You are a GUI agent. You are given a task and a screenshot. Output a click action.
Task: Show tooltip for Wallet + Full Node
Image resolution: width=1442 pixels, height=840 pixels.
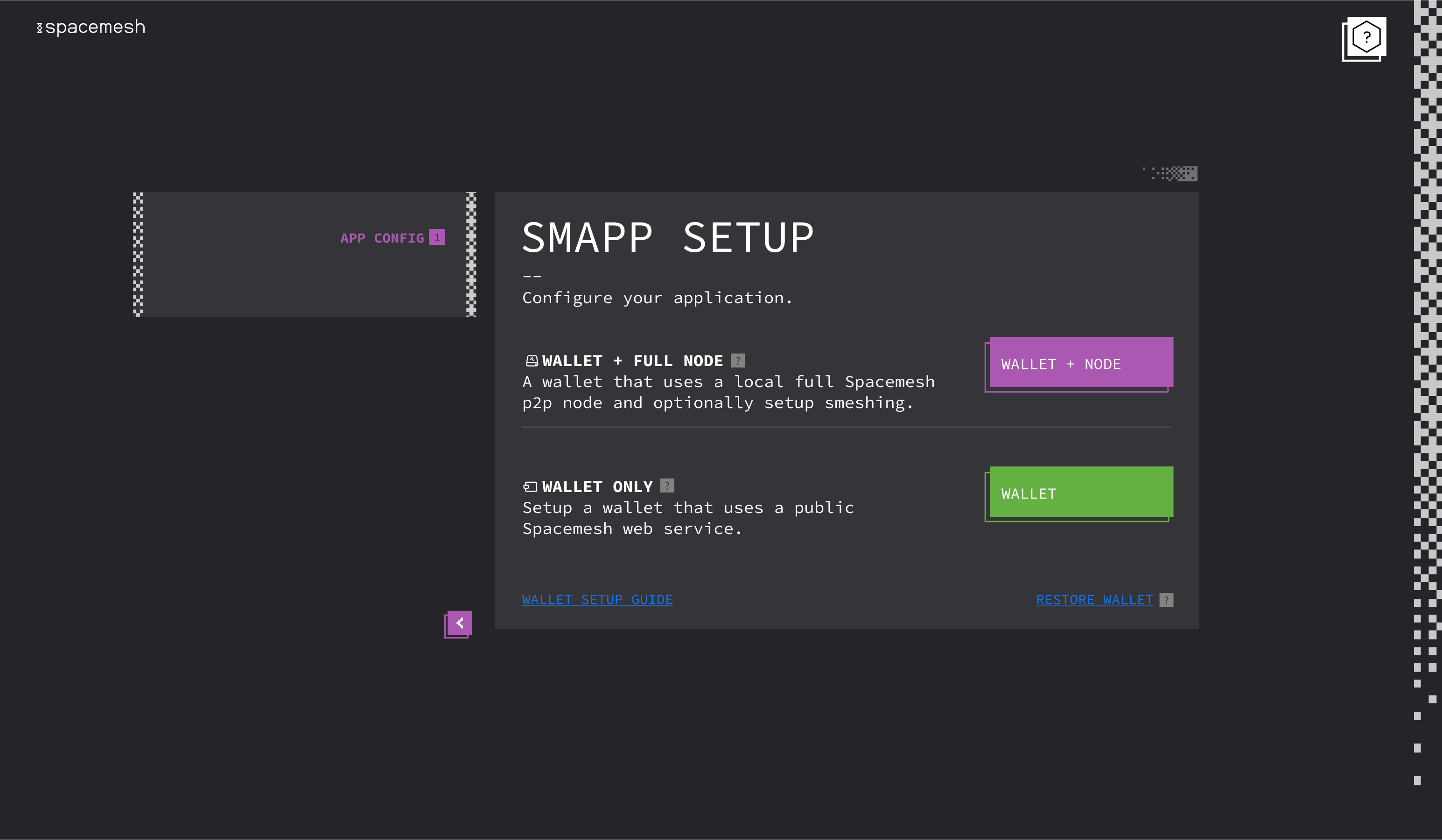pos(738,361)
